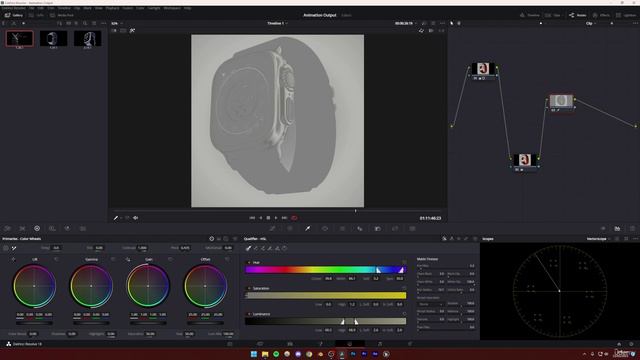
Task: Open the RGB Mixer palette
Action: pyautogui.click(x=67, y=229)
